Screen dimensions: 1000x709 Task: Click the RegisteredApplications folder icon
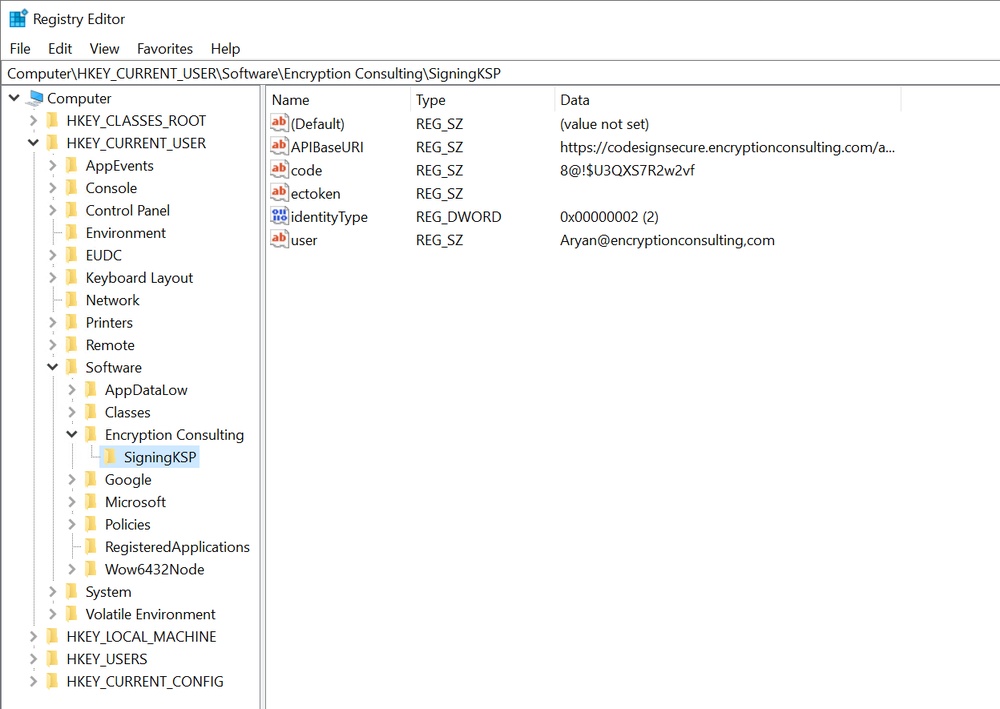(x=91, y=547)
